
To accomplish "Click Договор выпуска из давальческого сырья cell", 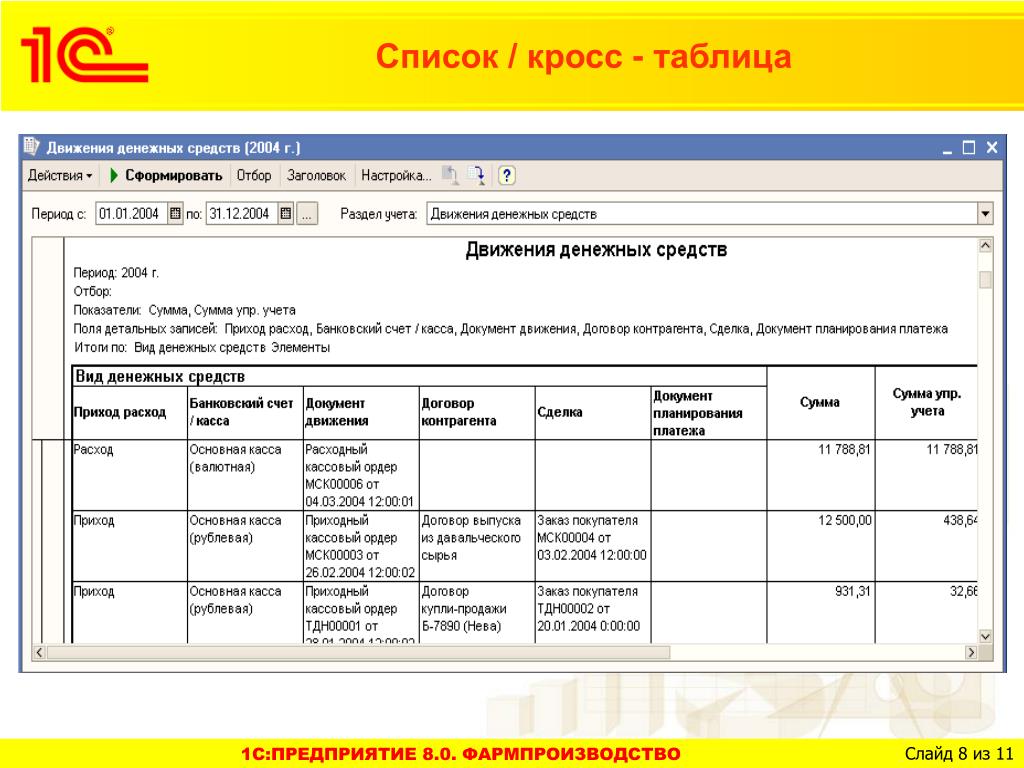I will click(x=477, y=546).
